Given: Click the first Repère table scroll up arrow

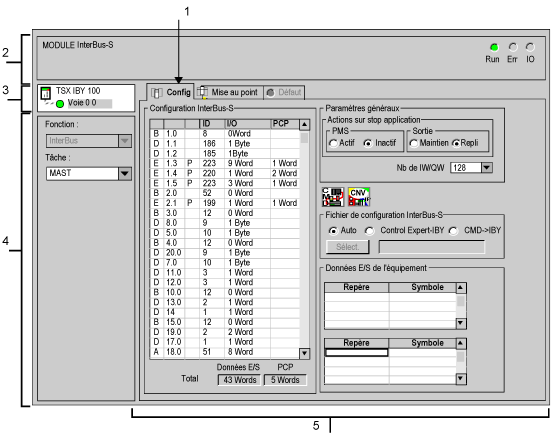Looking at the screenshot, I should pos(461,288).
